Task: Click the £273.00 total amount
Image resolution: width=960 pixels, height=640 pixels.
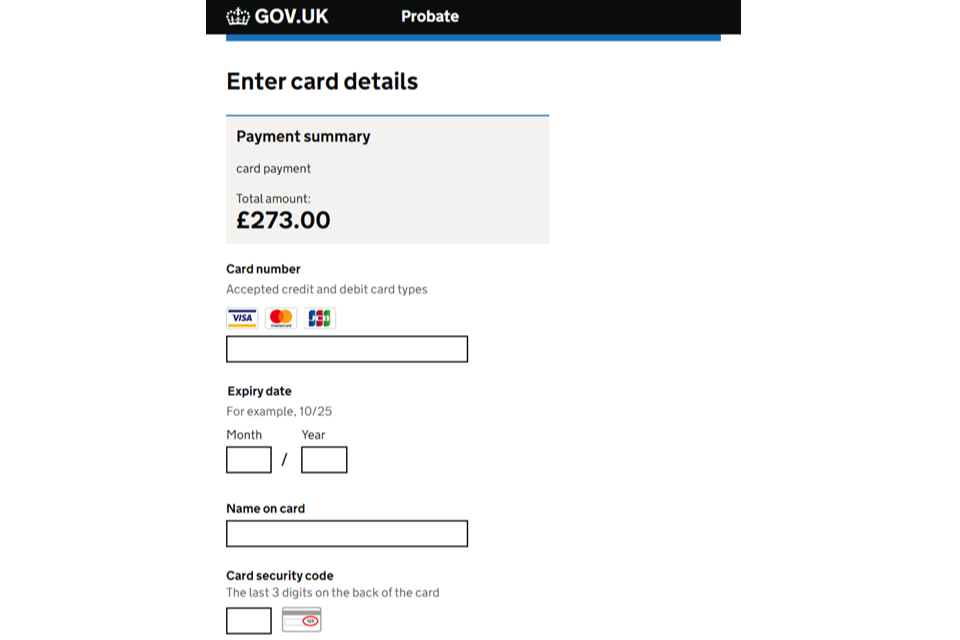Action: tap(283, 220)
